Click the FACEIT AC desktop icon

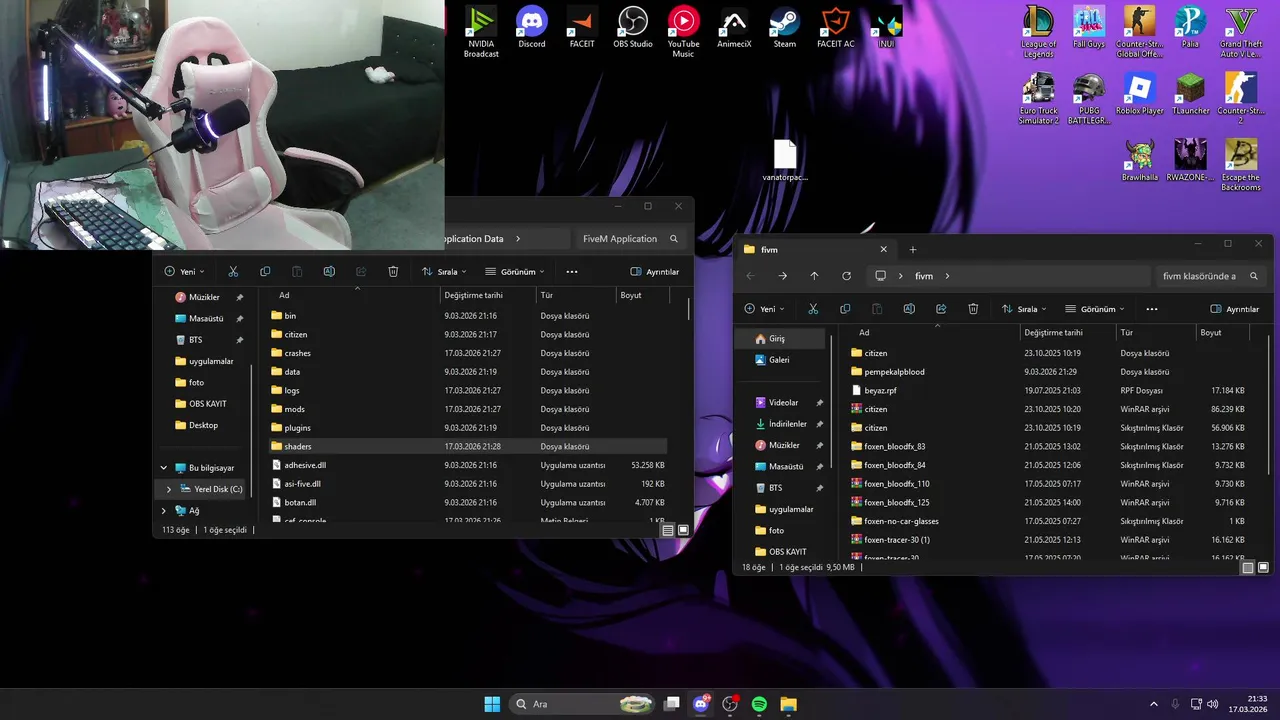pyautogui.click(x=835, y=28)
